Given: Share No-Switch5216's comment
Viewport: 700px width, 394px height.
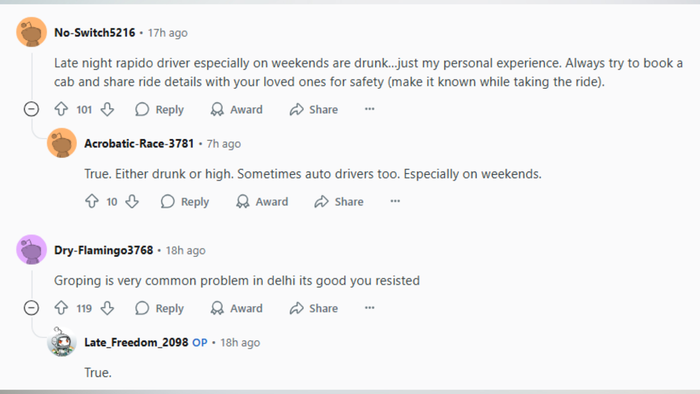Looking at the screenshot, I should pos(313,109).
